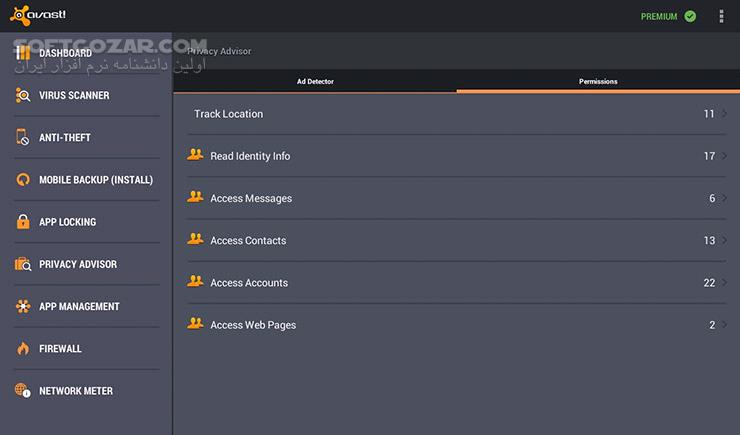Click the count 2 for Access Web Pages

712,325
